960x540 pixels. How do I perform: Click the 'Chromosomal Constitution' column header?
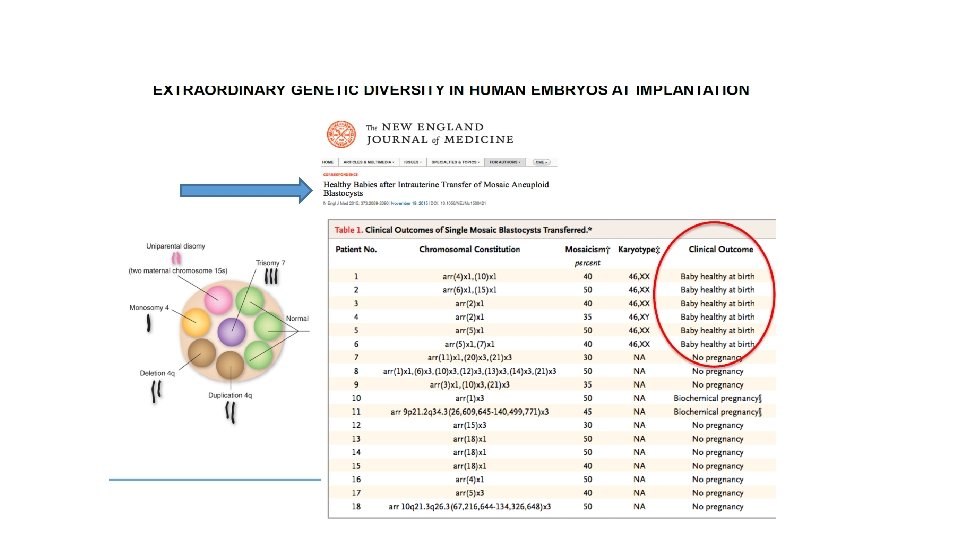(470, 249)
